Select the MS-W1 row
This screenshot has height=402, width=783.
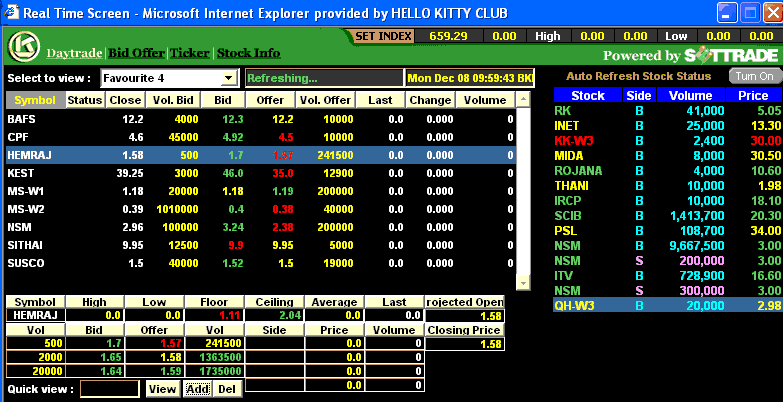261,191
